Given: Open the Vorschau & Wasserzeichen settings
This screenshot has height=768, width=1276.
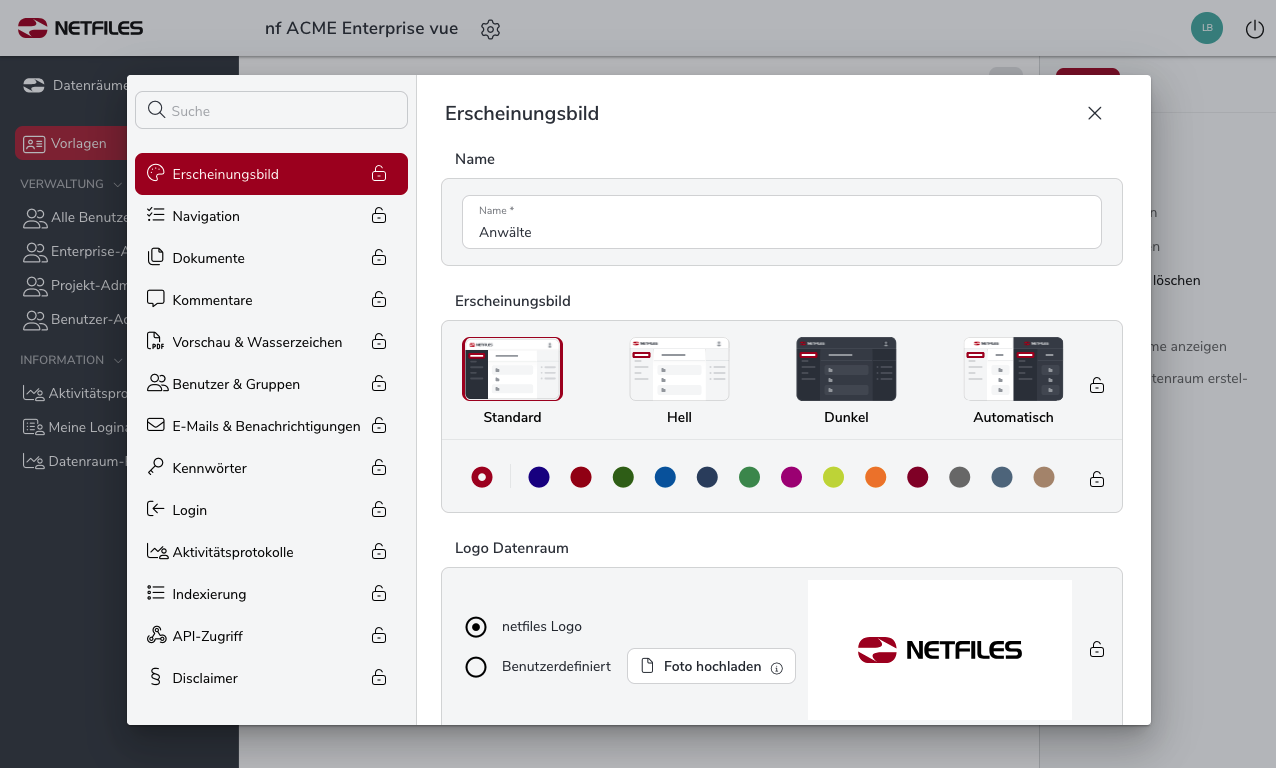Looking at the screenshot, I should [257, 342].
